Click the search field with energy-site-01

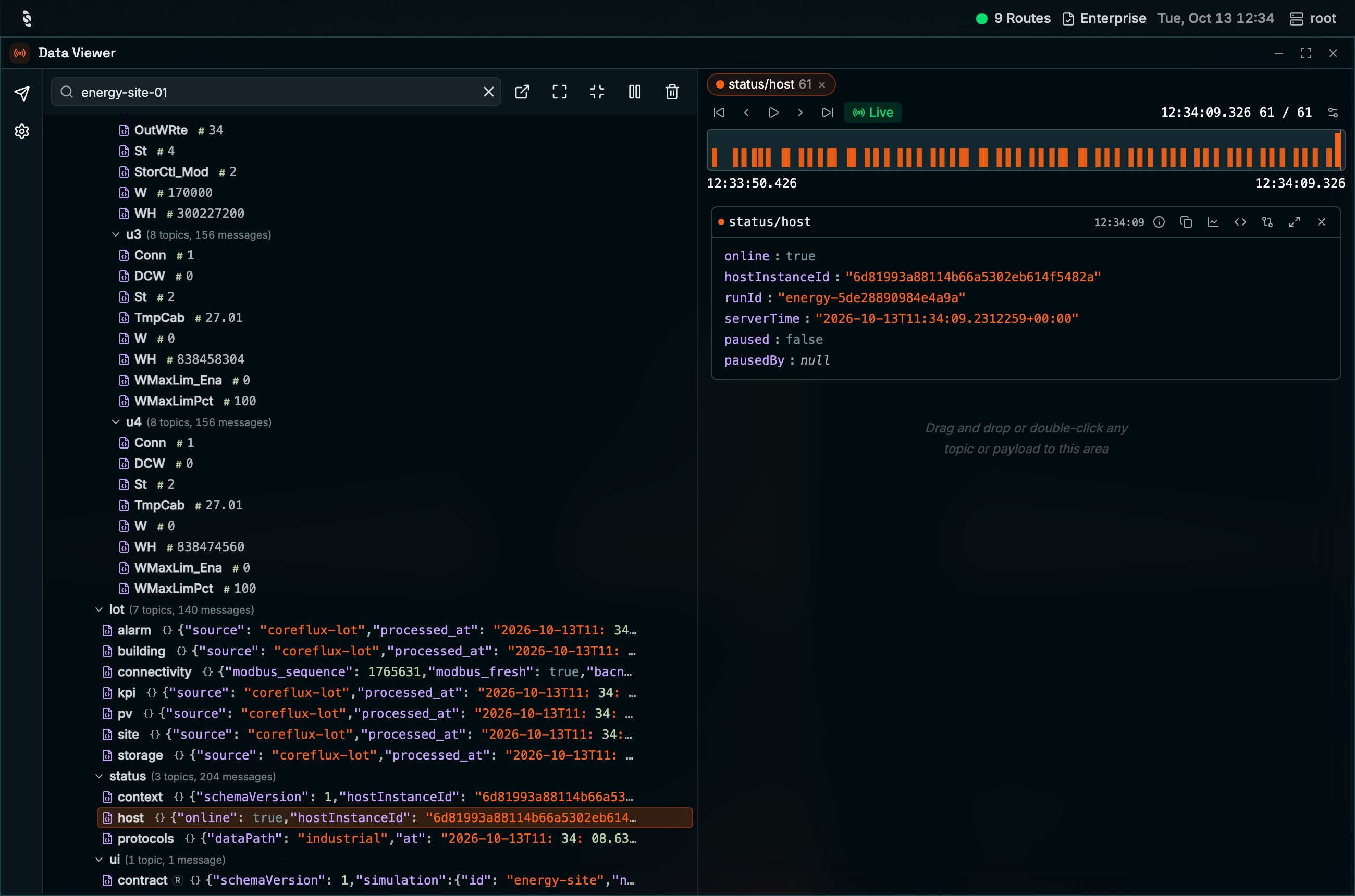pos(276,92)
